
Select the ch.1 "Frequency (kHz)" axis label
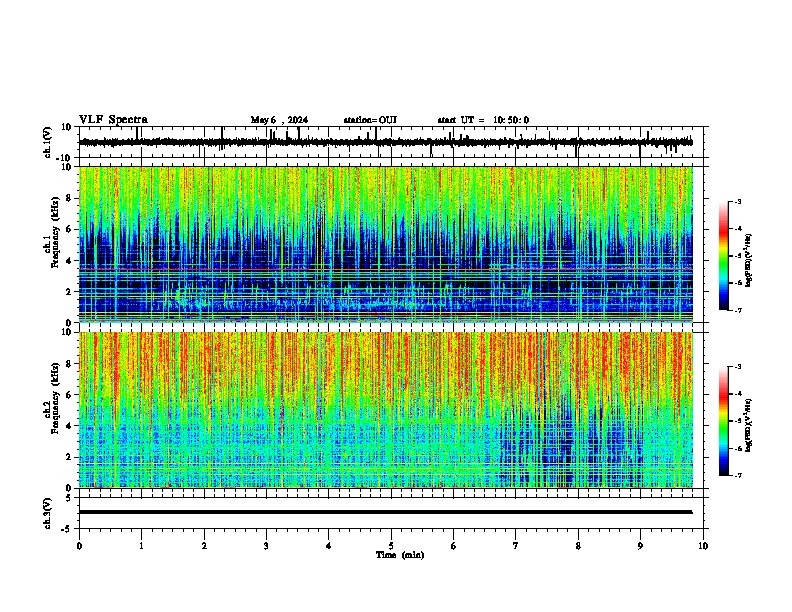[55, 231]
